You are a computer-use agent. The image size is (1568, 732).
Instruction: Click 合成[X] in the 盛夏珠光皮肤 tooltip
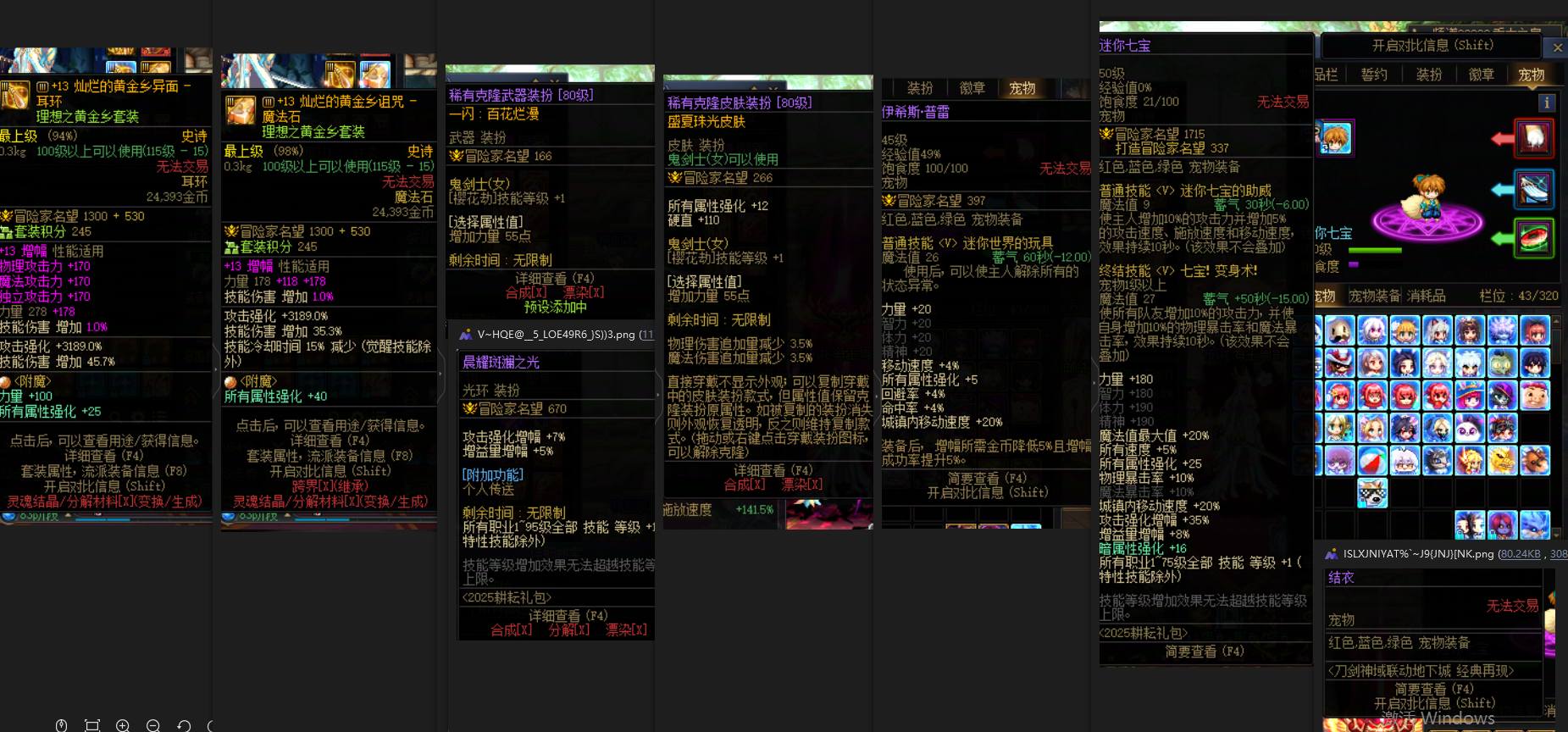[x=745, y=485]
